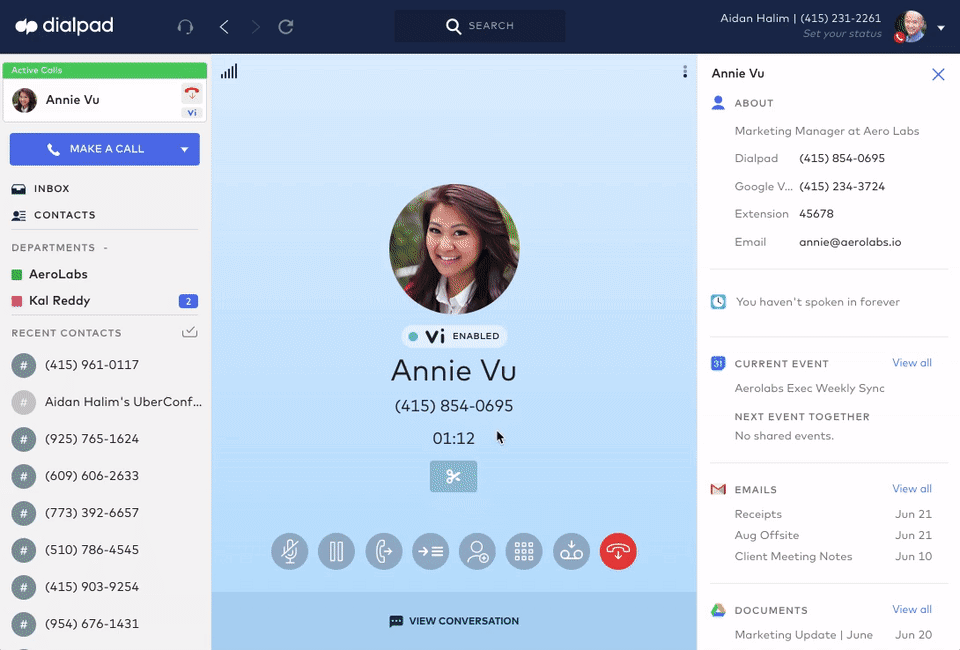Screen dimensions: 960x650
Task: Click email annie@aerolabs.io
Action: pyautogui.click(x=850, y=242)
